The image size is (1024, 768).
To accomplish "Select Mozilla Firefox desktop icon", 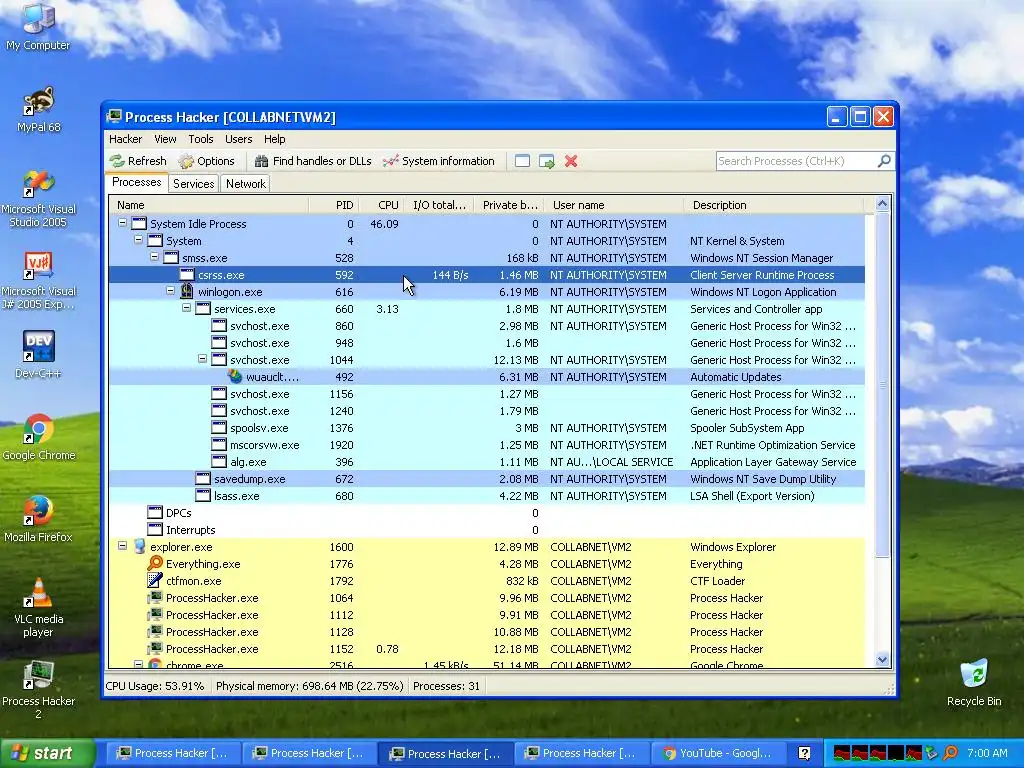I will (x=38, y=519).
